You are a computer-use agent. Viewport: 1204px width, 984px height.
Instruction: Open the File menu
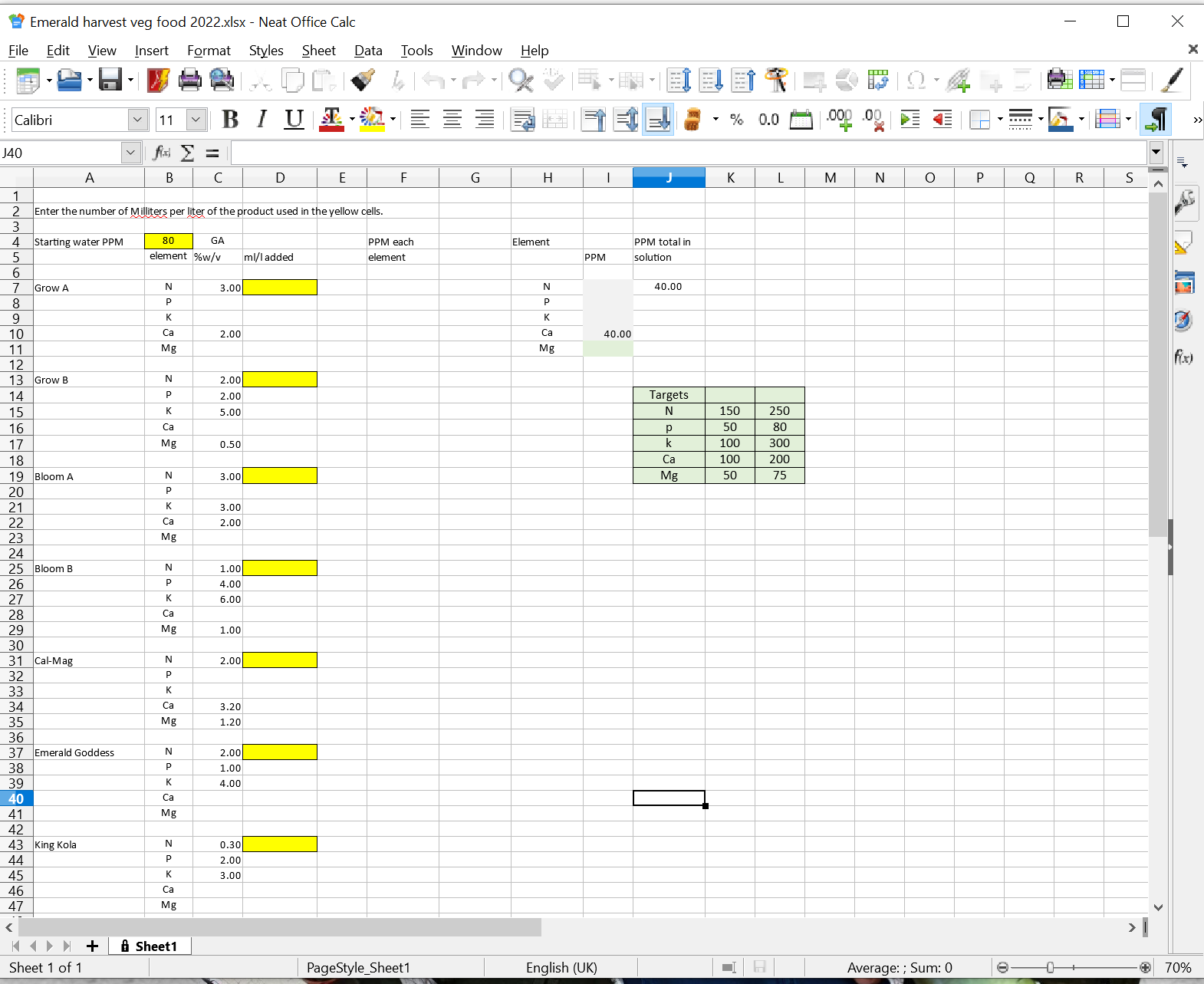click(x=18, y=51)
